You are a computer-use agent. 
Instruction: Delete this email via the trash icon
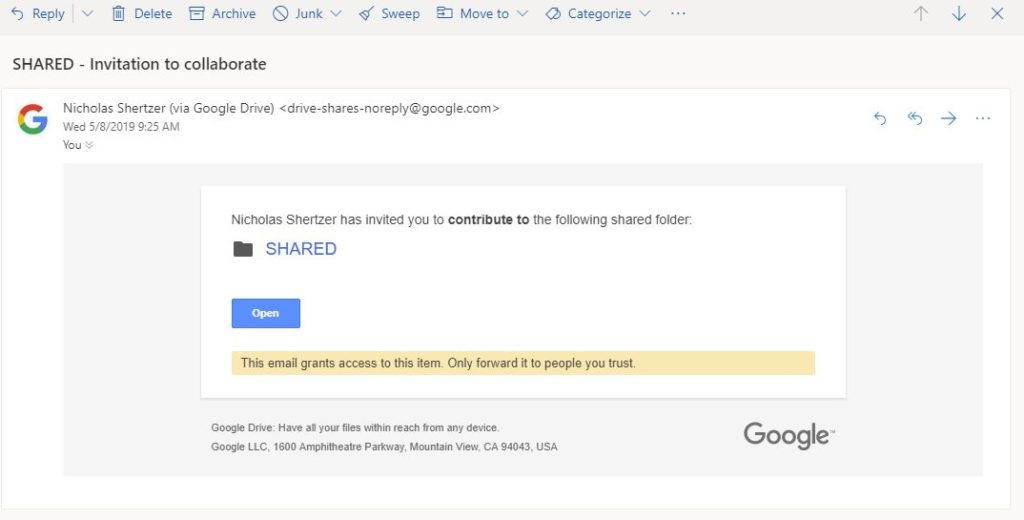point(142,14)
